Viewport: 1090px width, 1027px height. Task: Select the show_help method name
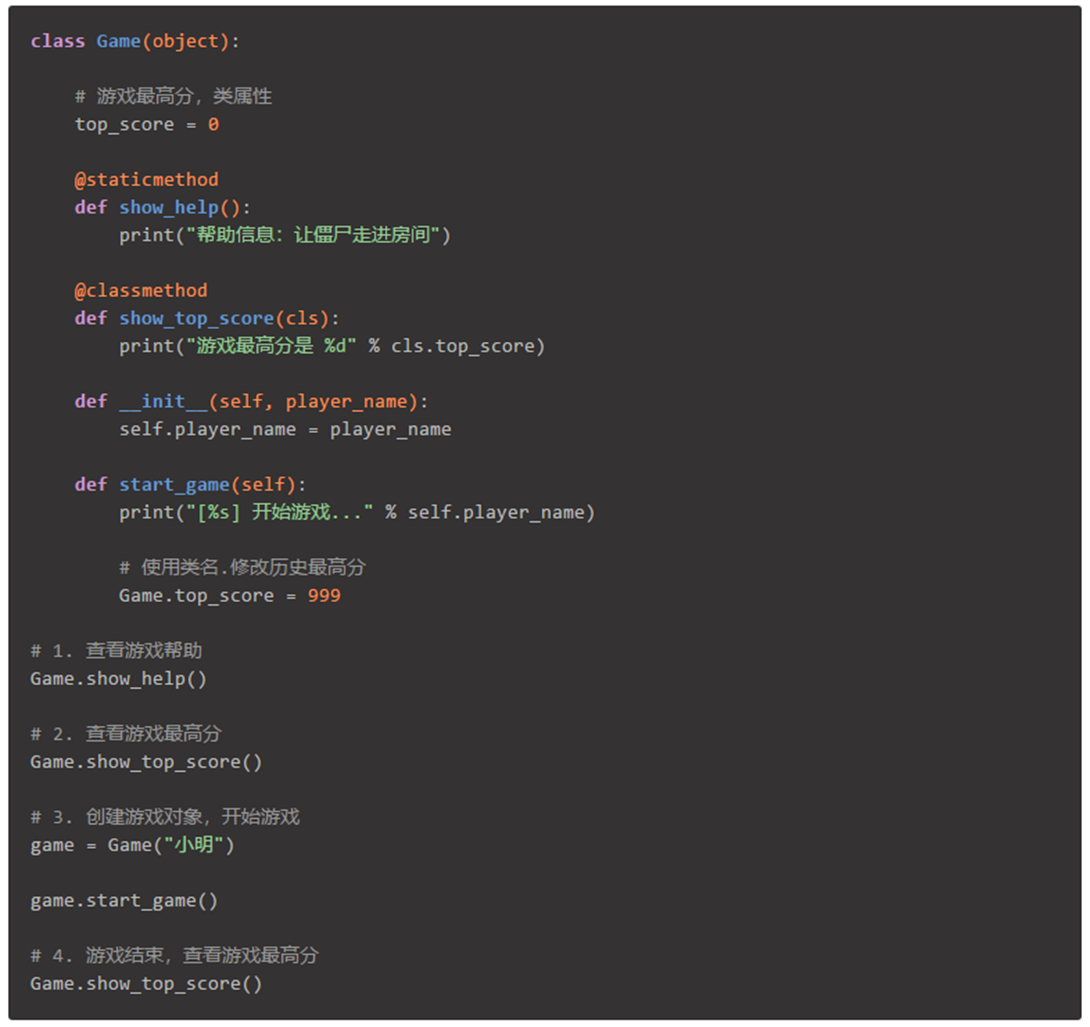tap(158, 207)
